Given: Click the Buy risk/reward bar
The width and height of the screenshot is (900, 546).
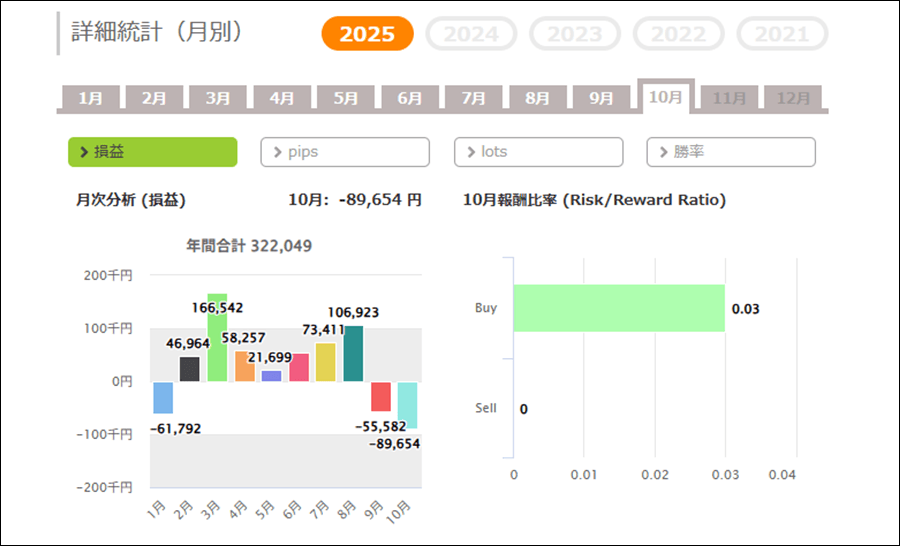Looking at the screenshot, I should 618,308.
